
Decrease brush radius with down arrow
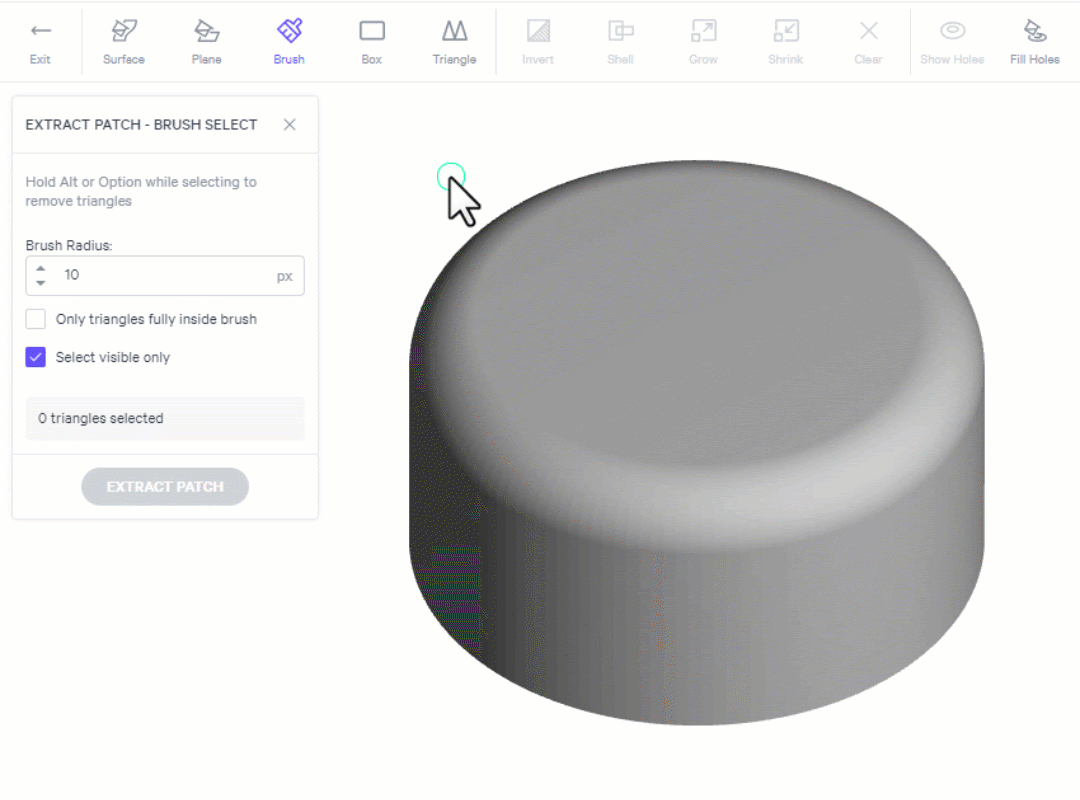[41, 283]
